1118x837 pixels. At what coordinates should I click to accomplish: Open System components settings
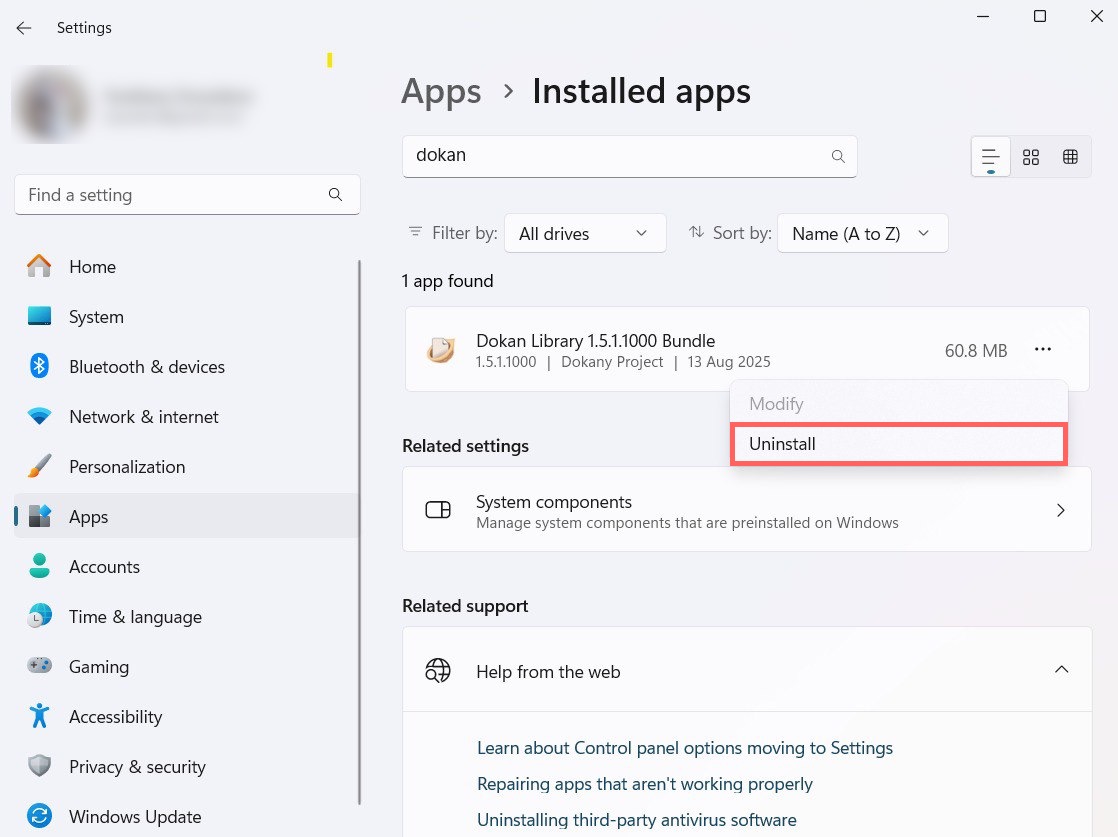(746, 510)
